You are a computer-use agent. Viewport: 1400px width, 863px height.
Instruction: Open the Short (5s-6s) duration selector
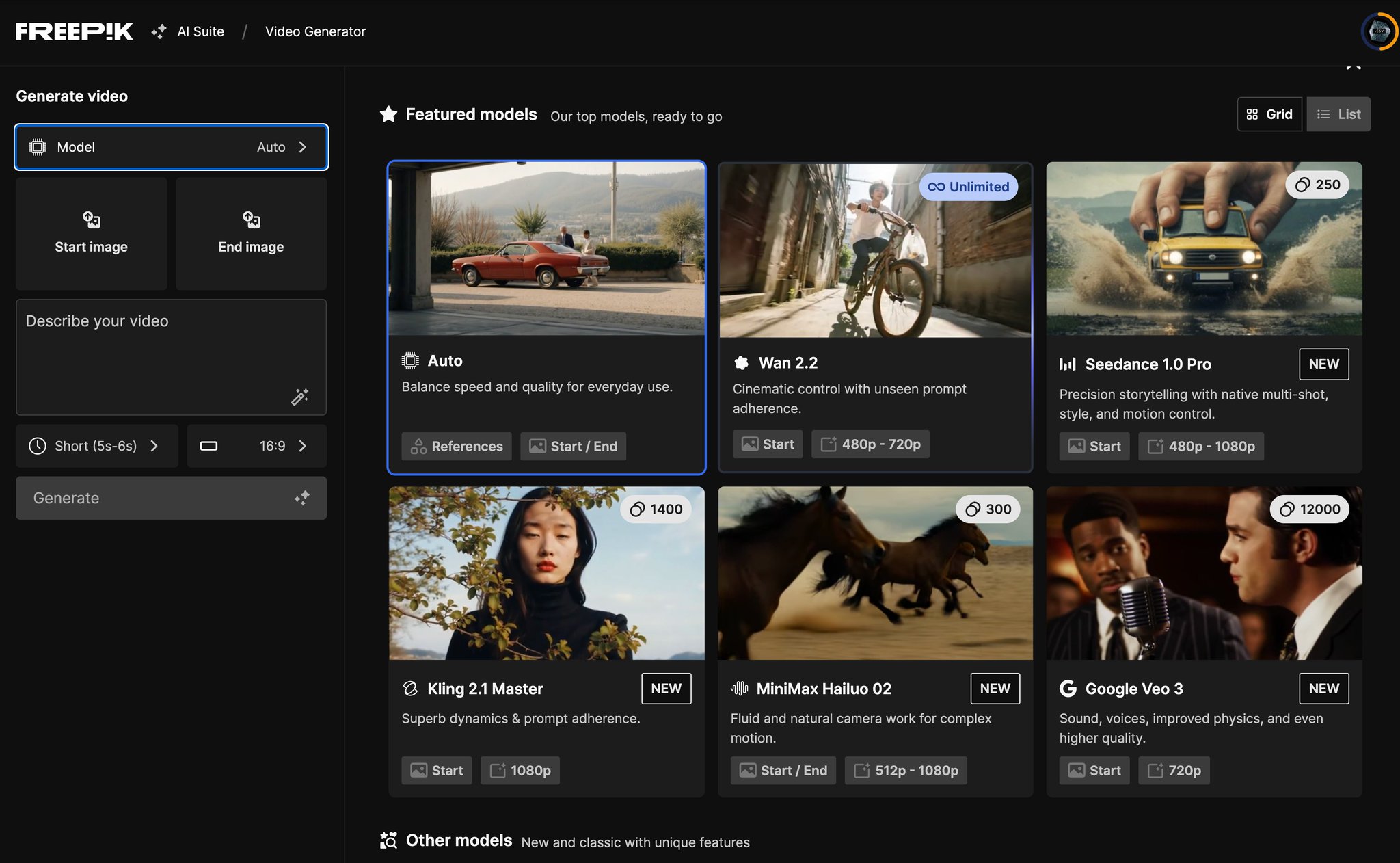[97, 446]
